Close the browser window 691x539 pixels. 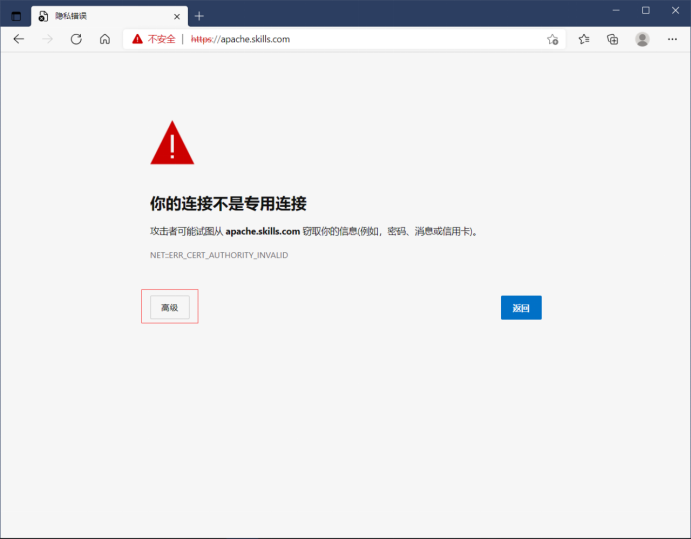tap(675, 10)
